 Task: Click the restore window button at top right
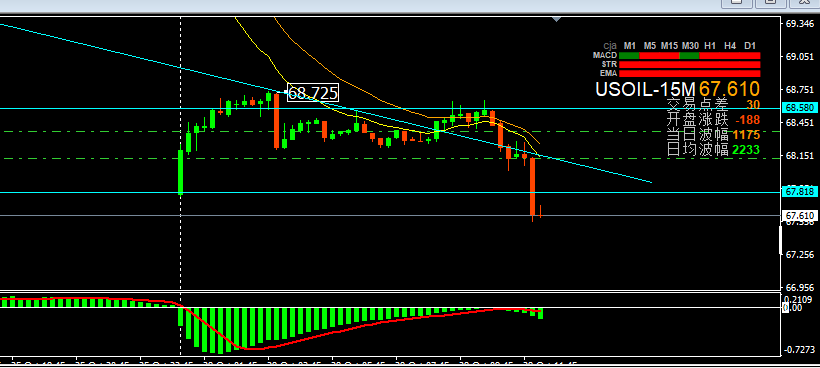coord(770,3)
